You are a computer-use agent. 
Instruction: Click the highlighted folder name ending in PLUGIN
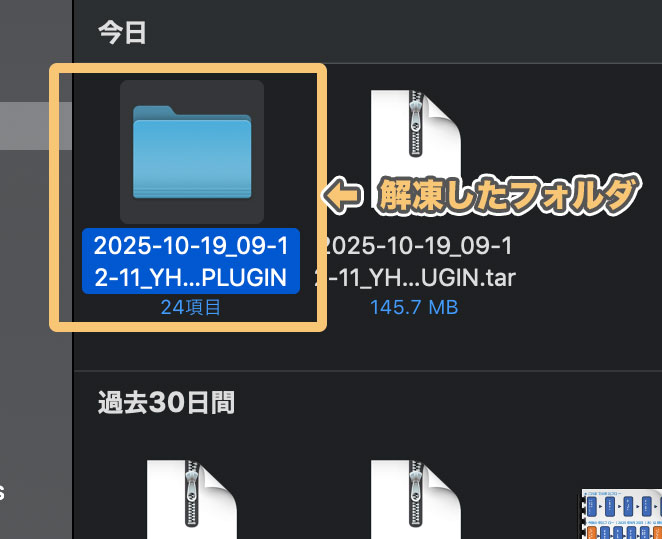(x=191, y=261)
